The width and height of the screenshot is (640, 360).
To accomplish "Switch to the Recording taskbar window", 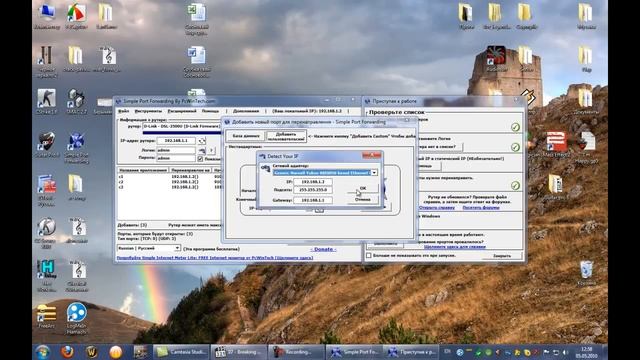I will [x=296, y=352].
